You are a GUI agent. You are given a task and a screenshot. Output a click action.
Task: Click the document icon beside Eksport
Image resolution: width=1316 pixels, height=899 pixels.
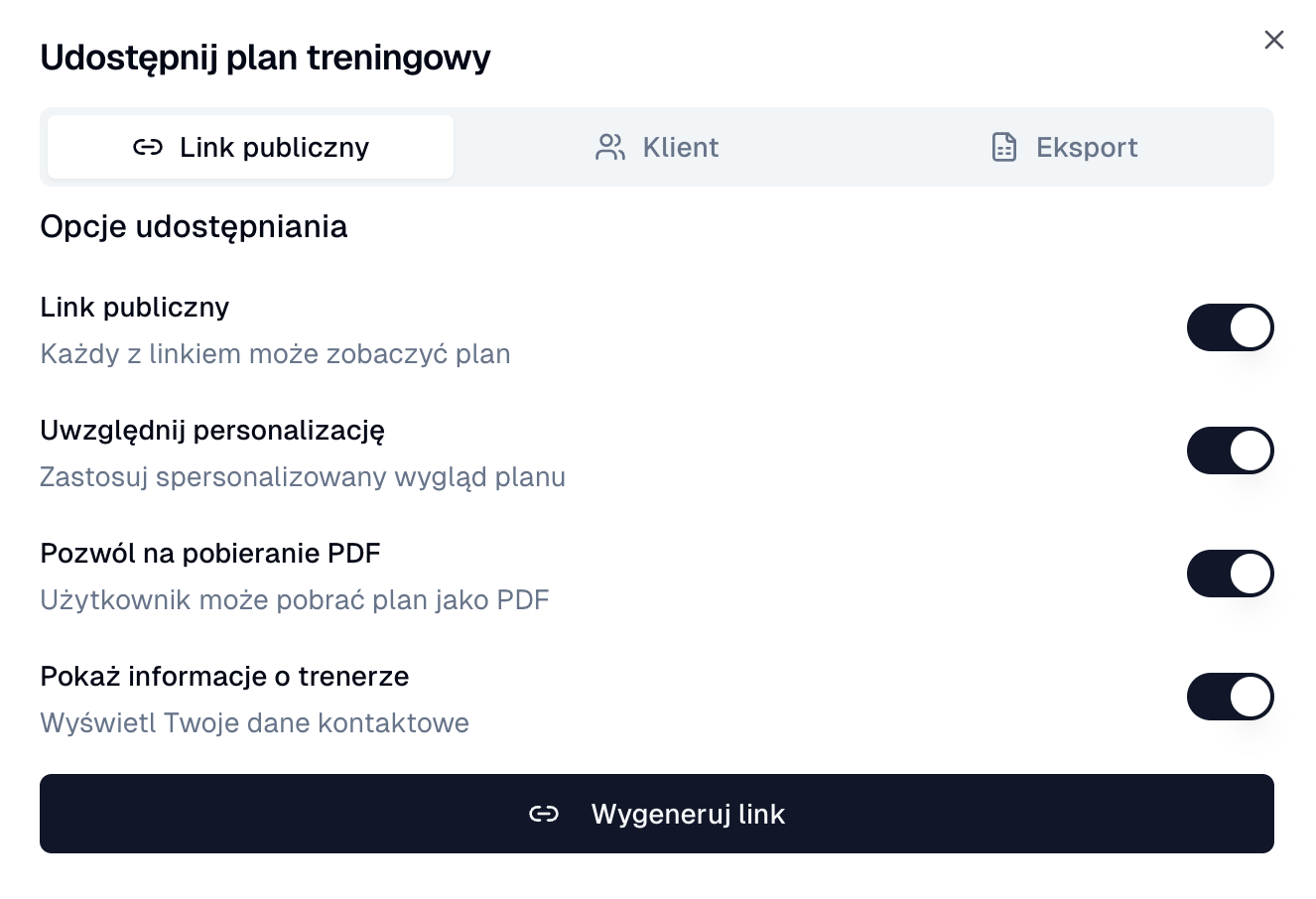[x=1003, y=146]
